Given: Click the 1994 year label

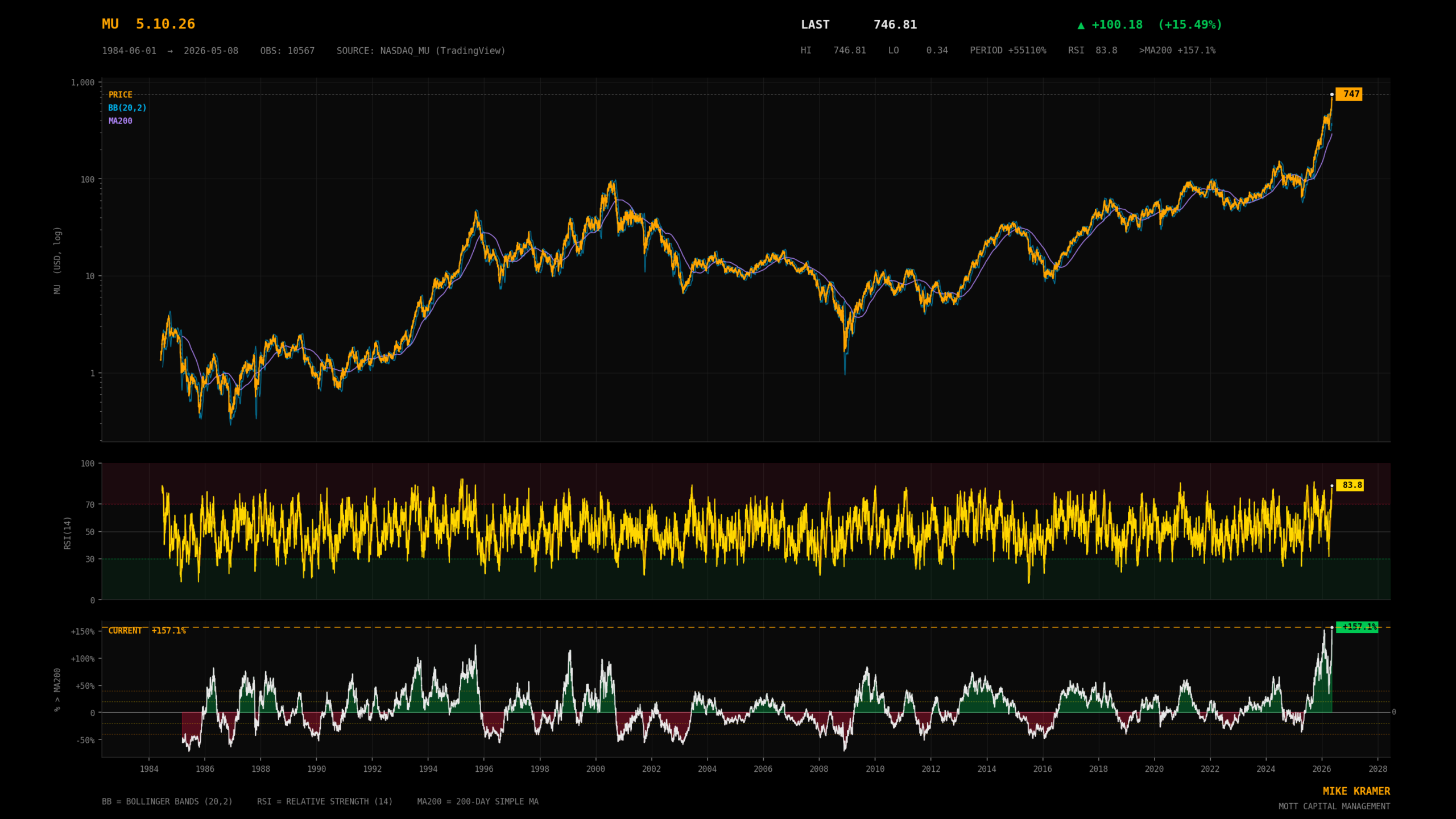Looking at the screenshot, I should click(x=428, y=769).
